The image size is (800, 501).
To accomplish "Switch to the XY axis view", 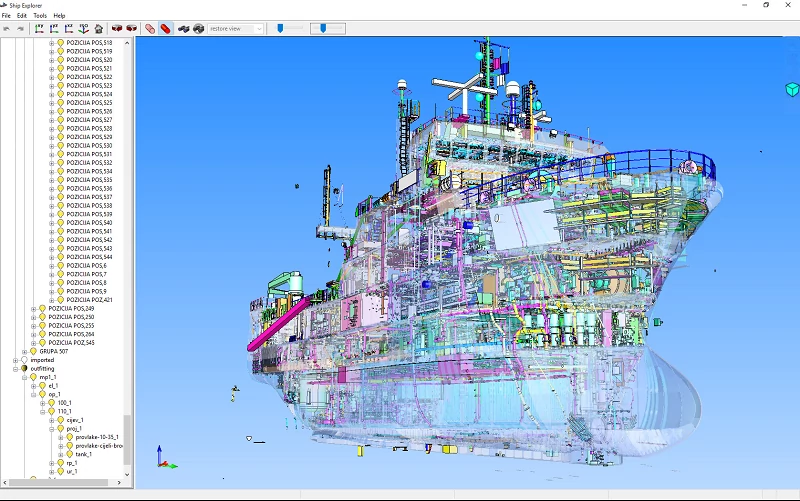I will pyautogui.click(x=39, y=29).
